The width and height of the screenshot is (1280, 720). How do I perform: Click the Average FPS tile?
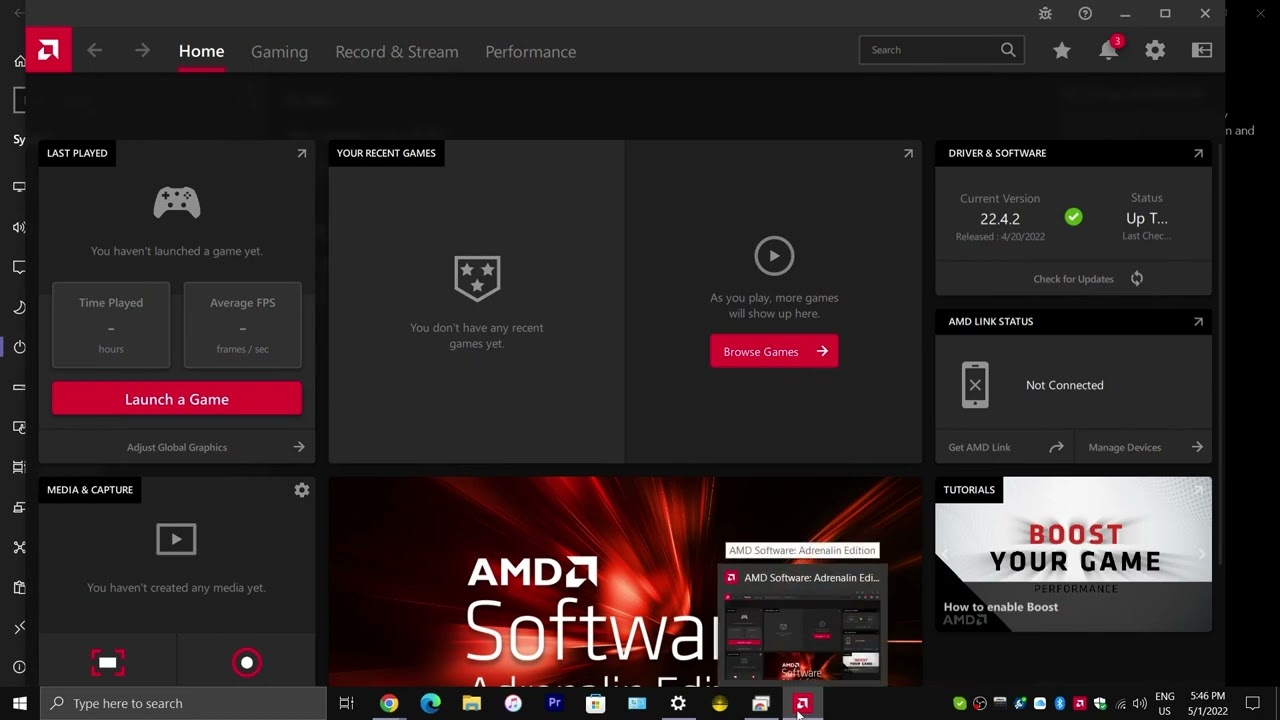(x=242, y=325)
